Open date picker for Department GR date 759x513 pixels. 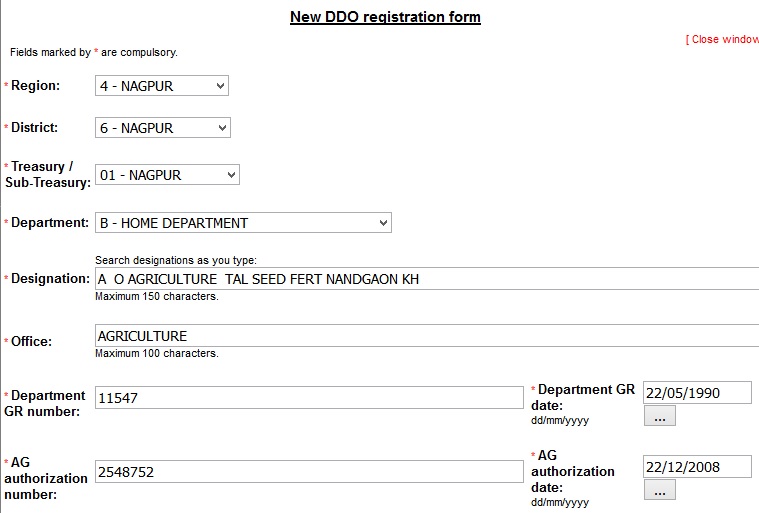click(659, 416)
